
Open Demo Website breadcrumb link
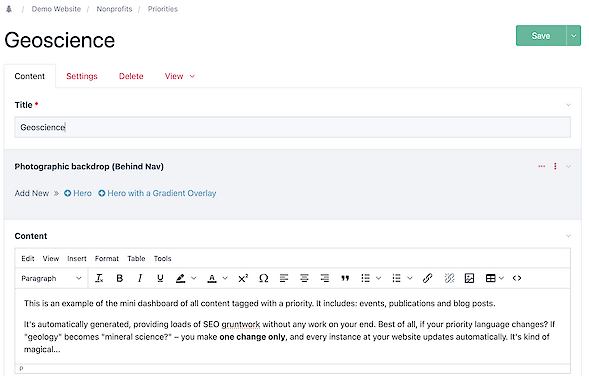pos(56,9)
